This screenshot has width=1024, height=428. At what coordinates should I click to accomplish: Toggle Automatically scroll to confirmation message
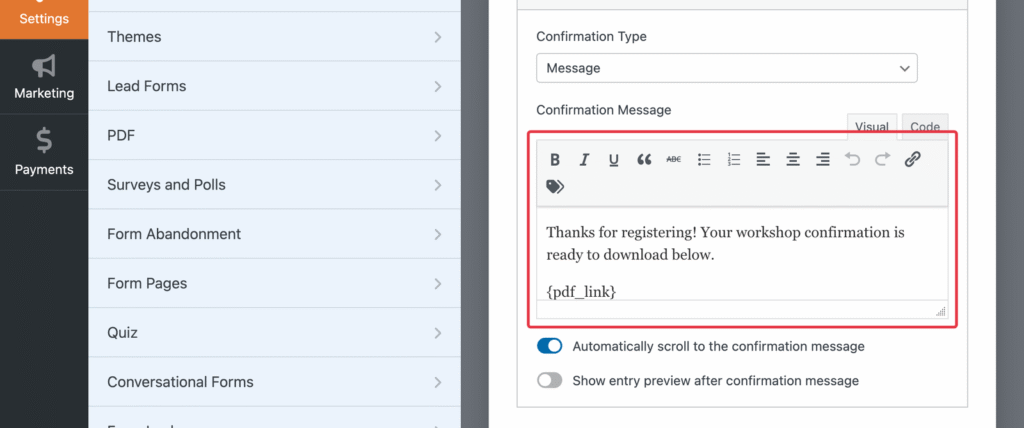click(549, 346)
